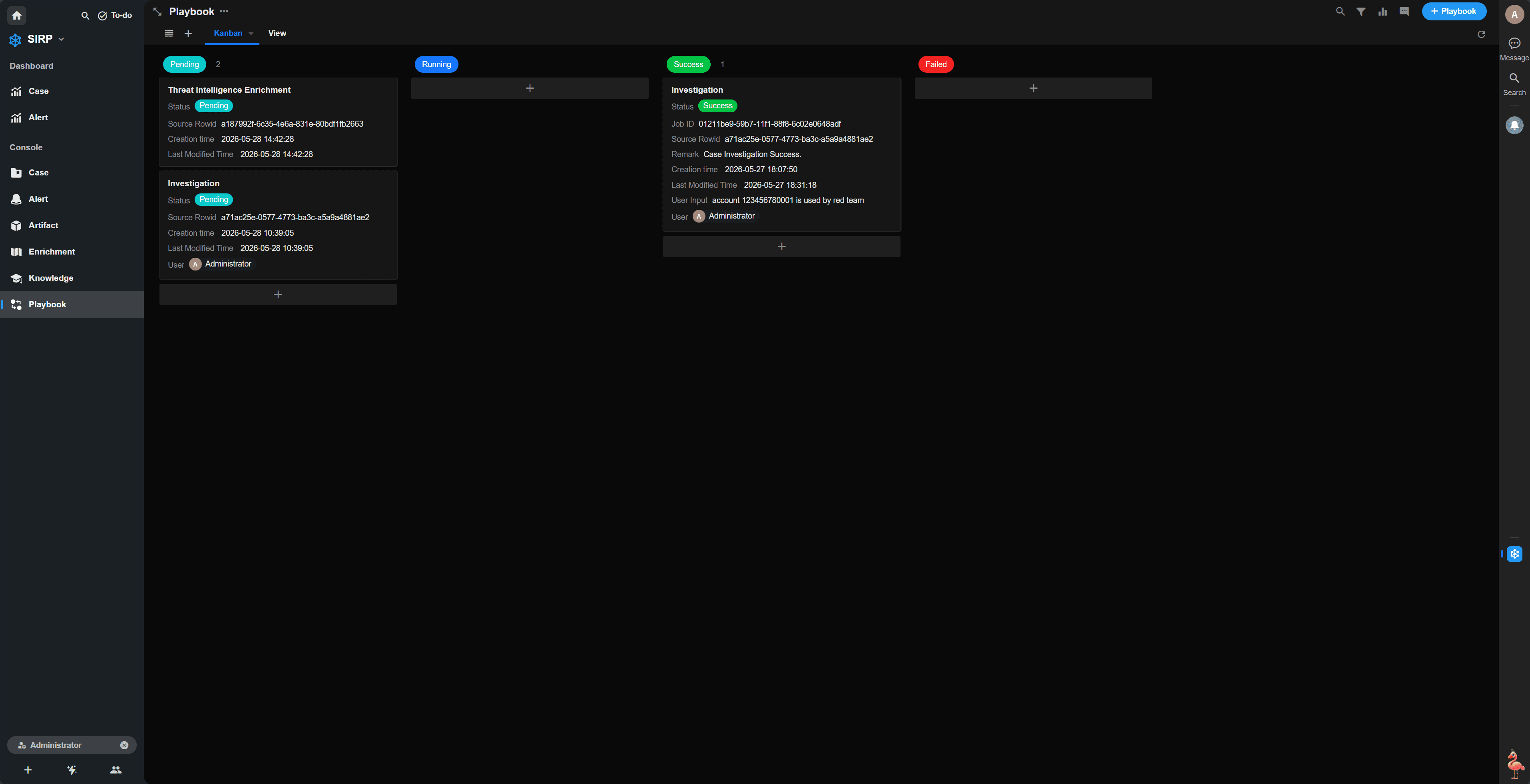
Task: Open the Artifact section
Action: pyautogui.click(x=72, y=226)
